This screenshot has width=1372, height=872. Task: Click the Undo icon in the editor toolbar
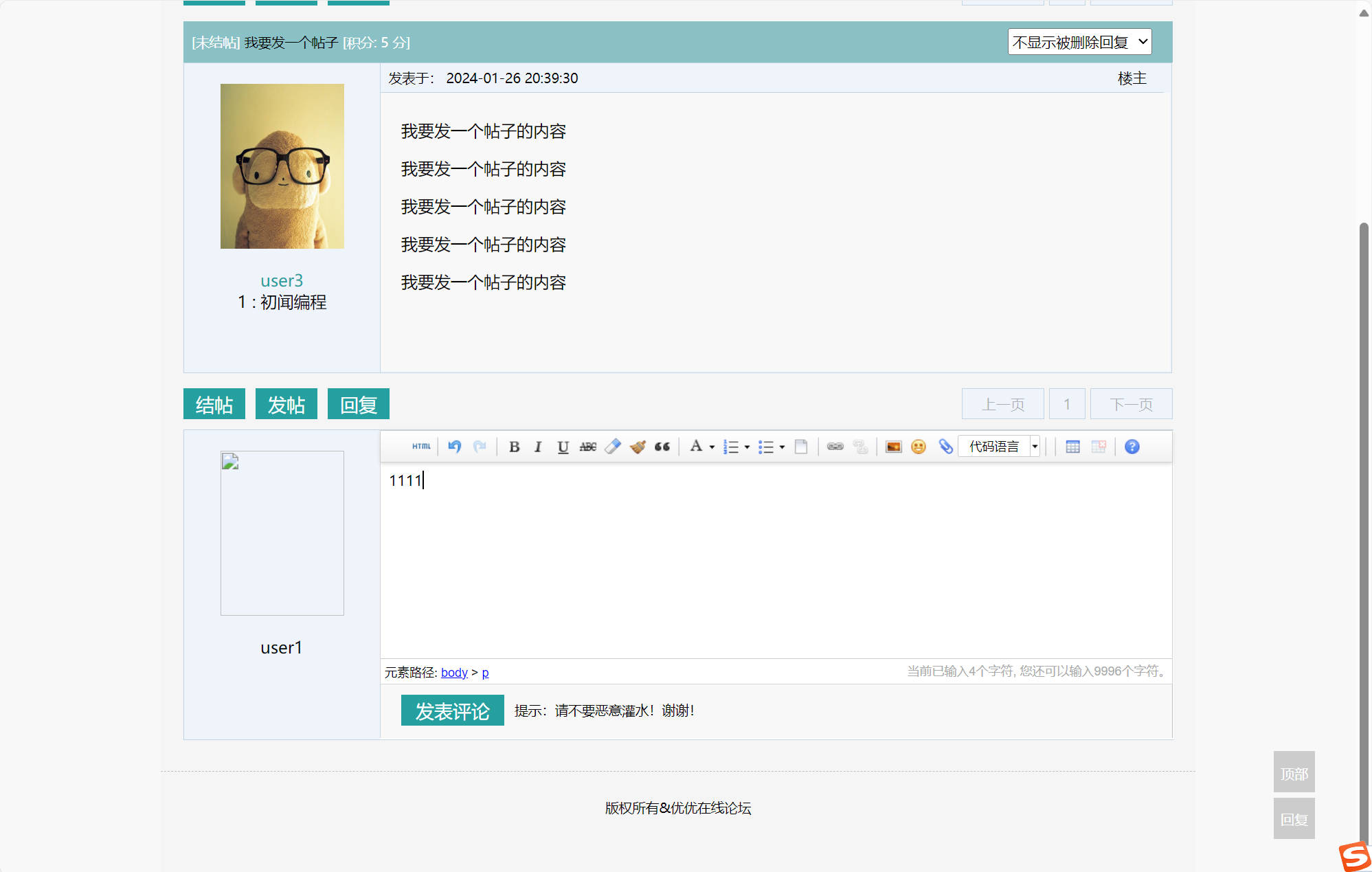[x=454, y=446]
